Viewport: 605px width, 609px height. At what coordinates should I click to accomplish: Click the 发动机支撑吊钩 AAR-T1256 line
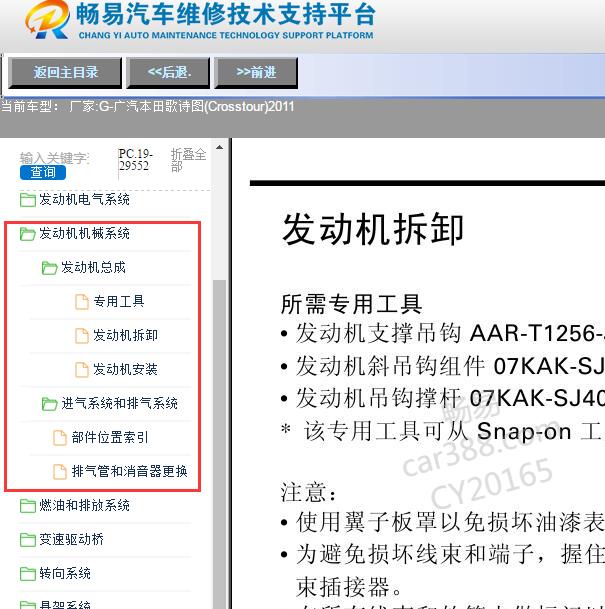(442, 333)
